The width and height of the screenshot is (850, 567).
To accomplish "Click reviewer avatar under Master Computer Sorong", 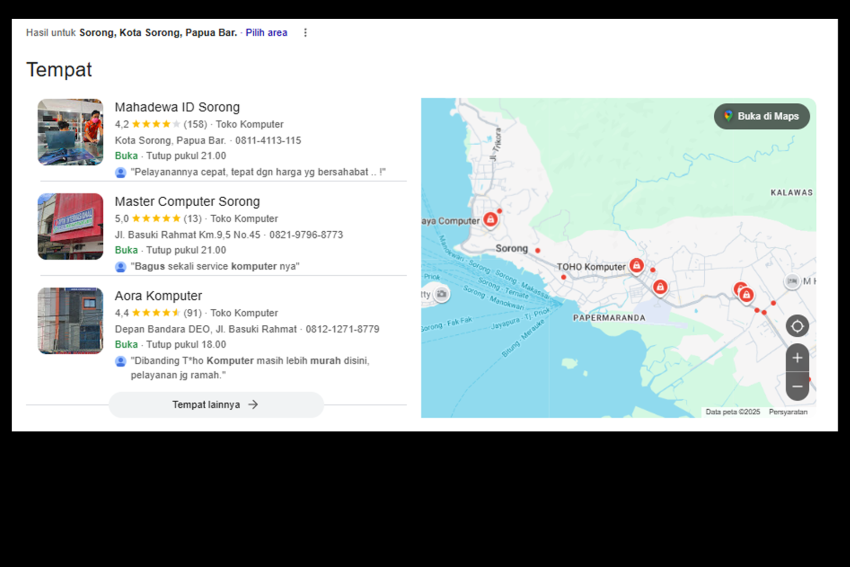I will 121,267.
